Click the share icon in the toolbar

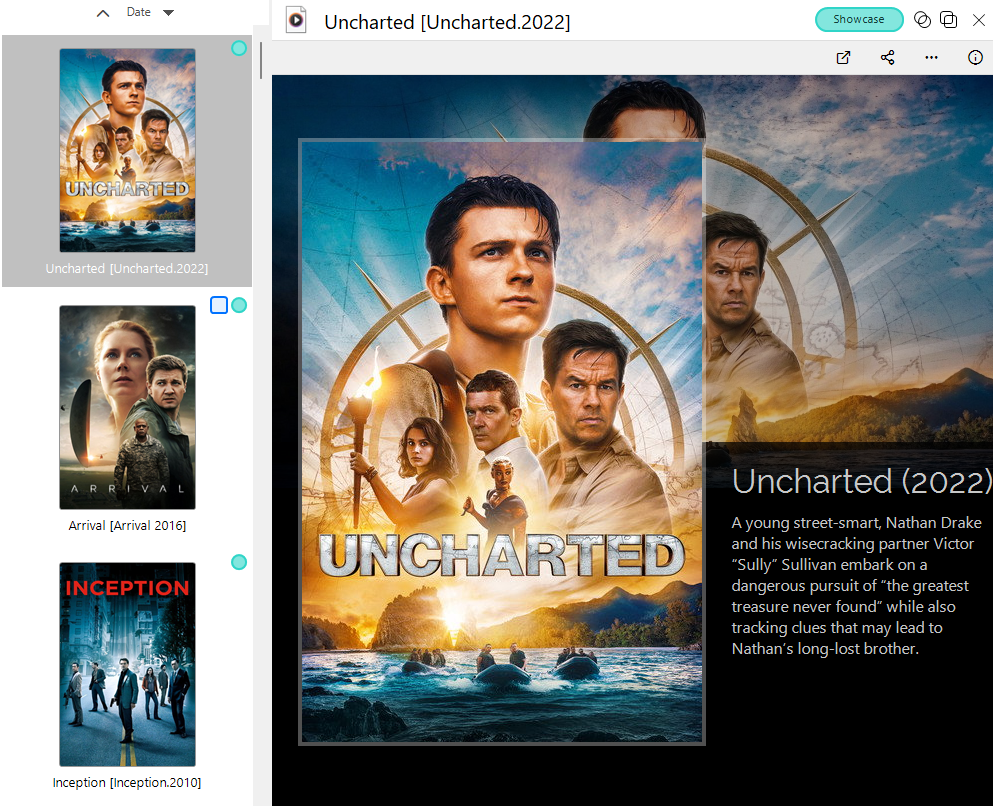point(887,58)
